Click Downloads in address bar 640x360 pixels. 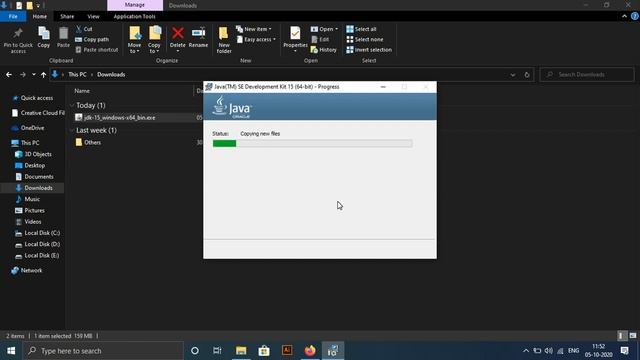pyautogui.click(x=111, y=75)
